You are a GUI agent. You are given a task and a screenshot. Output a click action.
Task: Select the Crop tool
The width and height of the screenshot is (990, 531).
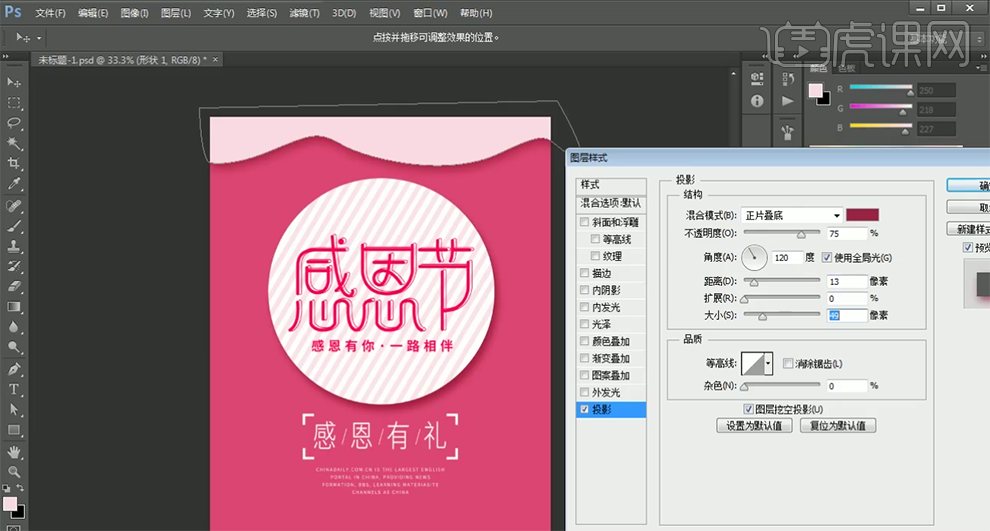point(14,164)
